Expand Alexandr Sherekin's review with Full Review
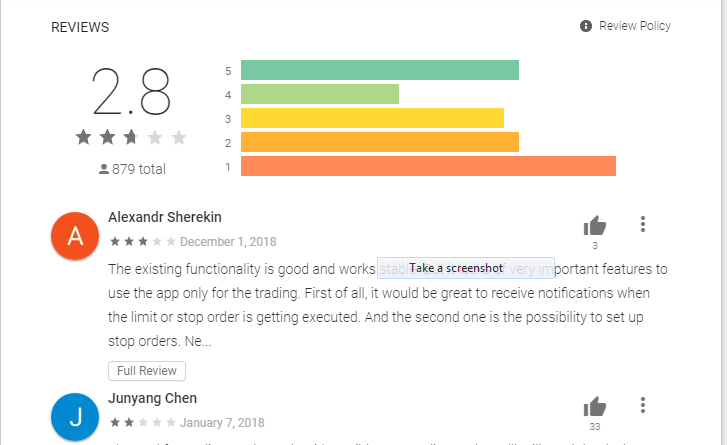This screenshot has height=445, width=727. click(147, 371)
